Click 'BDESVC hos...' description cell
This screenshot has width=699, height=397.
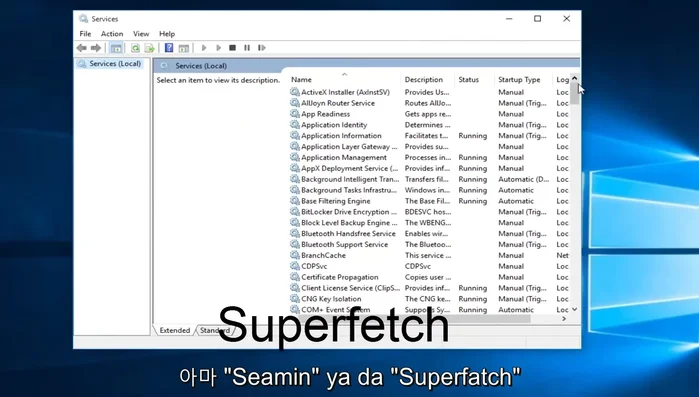428,212
